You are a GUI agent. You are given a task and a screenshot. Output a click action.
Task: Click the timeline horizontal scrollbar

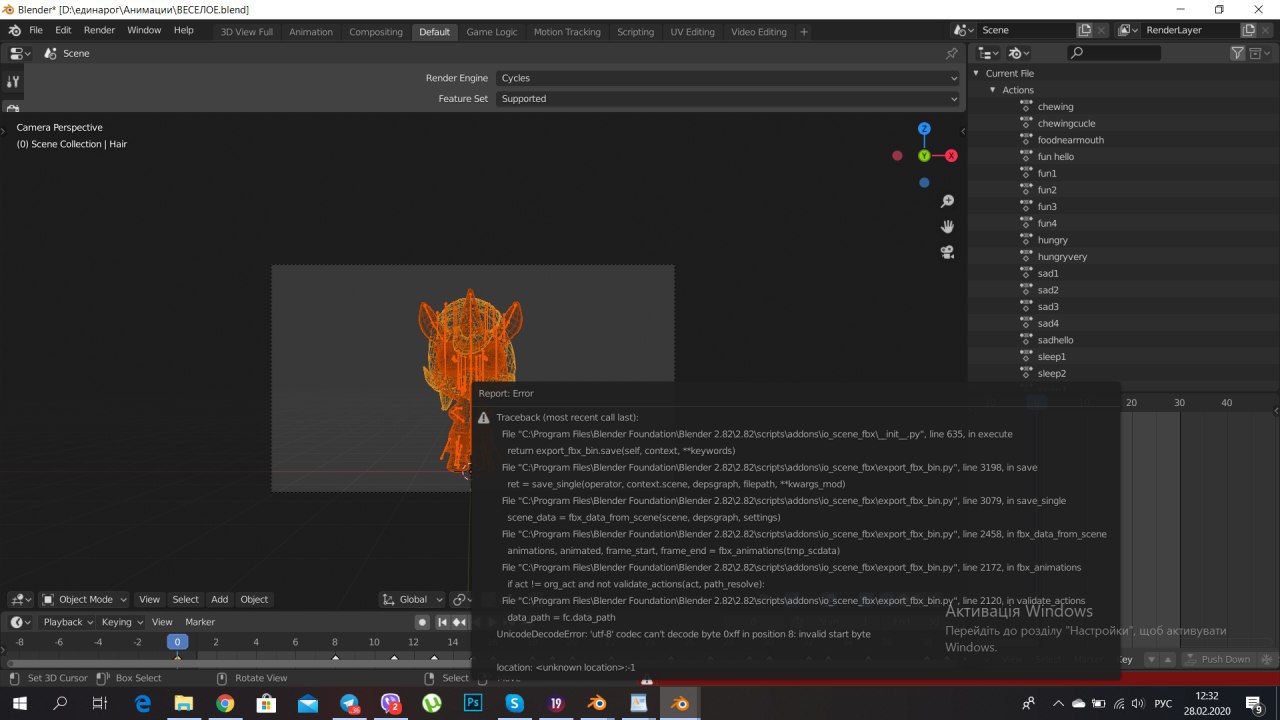[x=238, y=664]
